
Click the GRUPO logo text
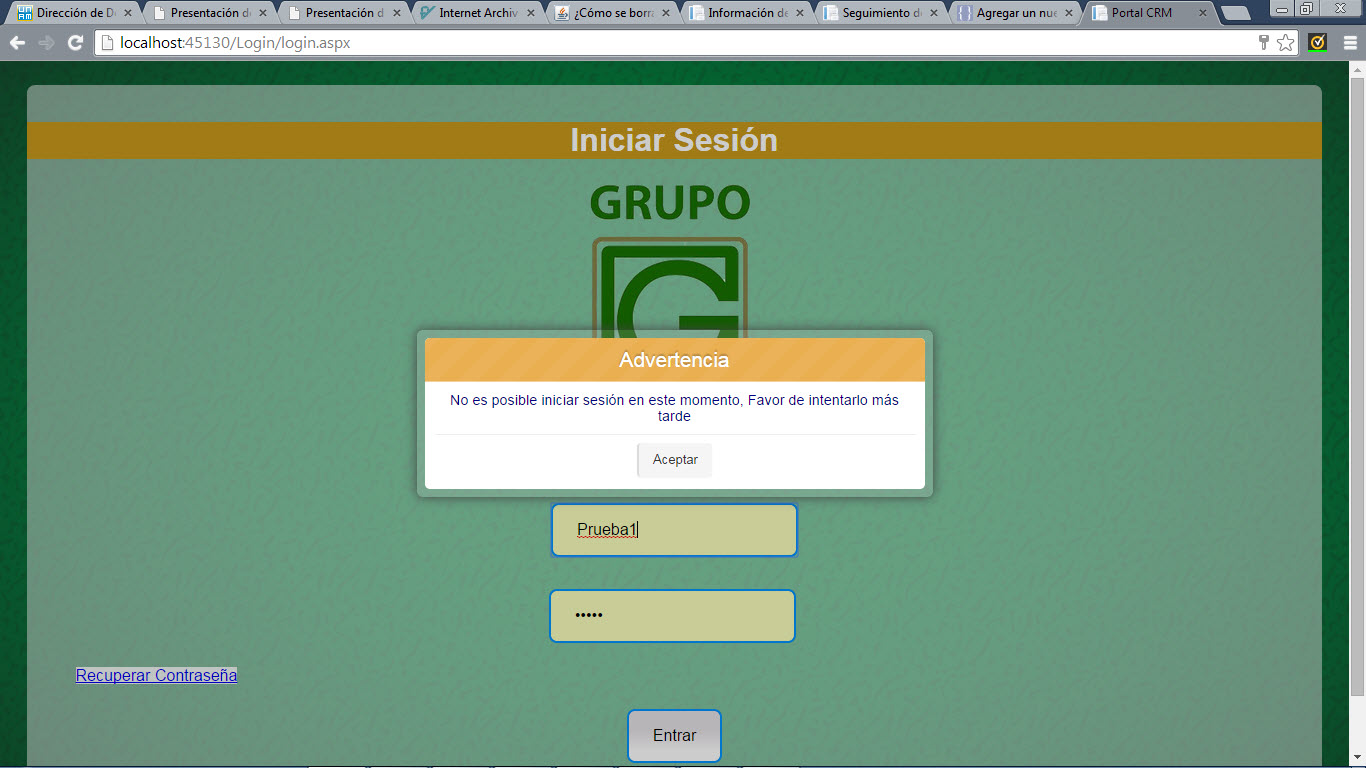tap(670, 203)
